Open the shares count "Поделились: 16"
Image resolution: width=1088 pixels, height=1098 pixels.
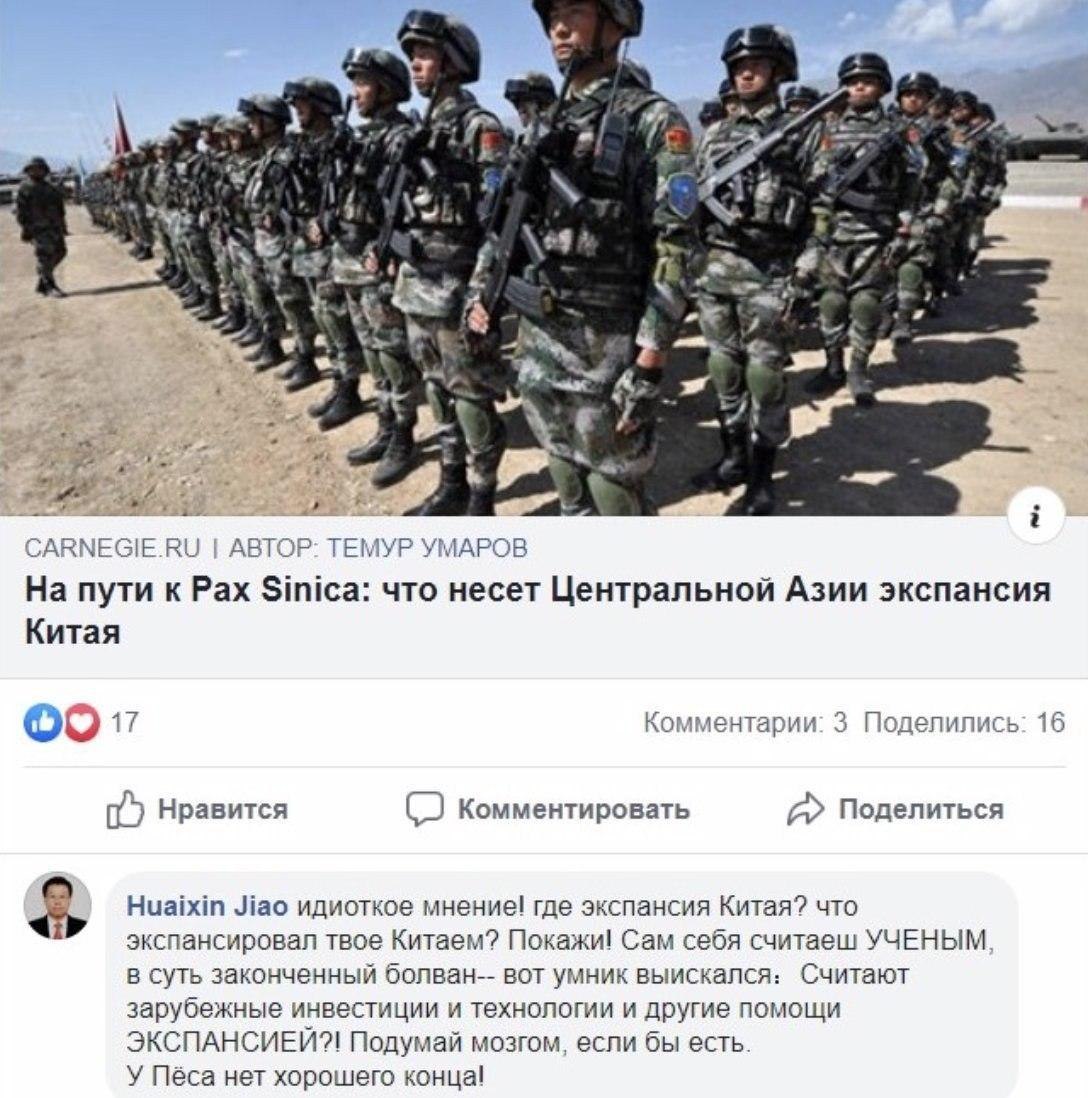(x=964, y=723)
